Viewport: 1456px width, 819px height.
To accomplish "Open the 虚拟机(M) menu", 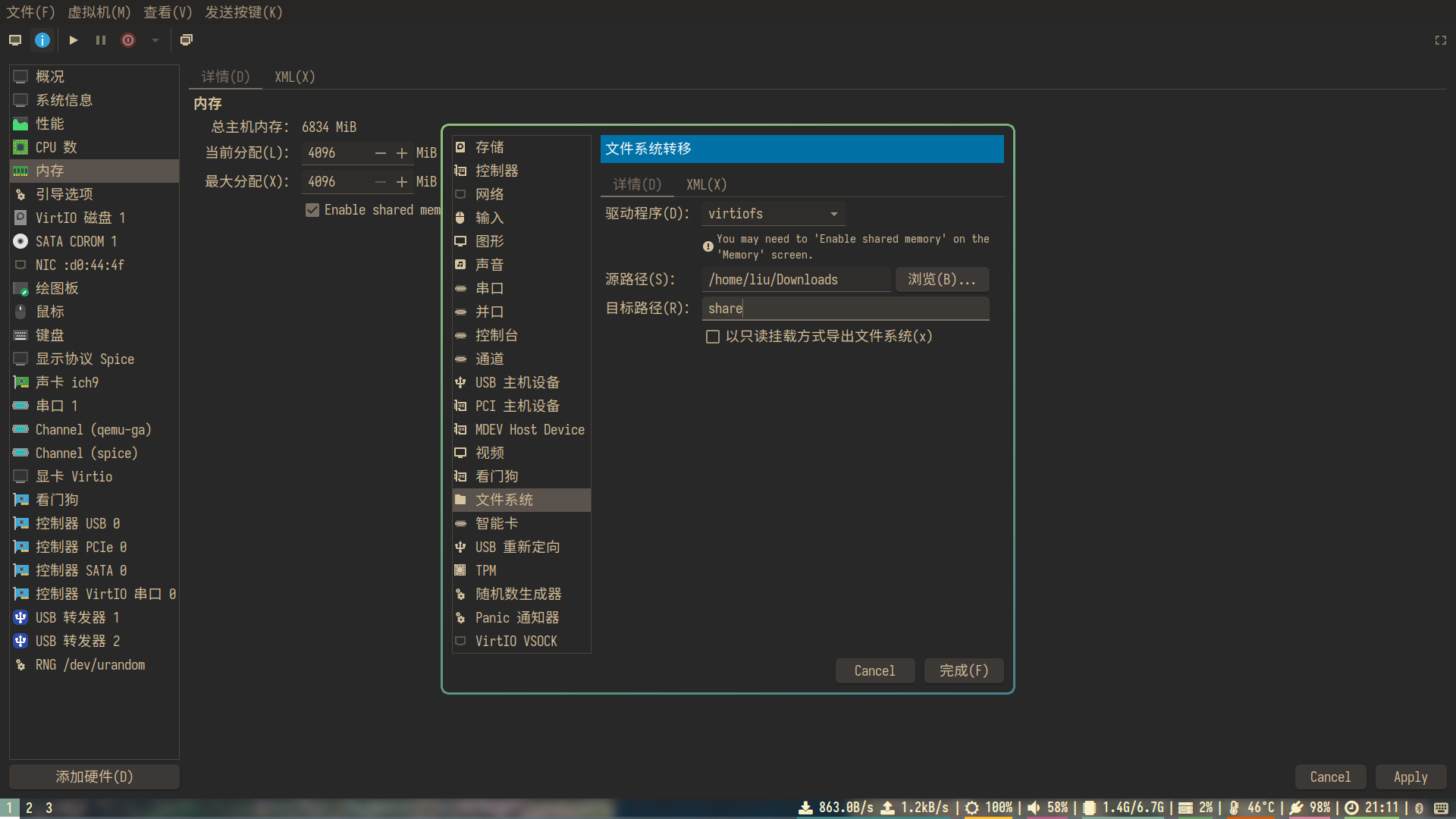I will (x=99, y=12).
